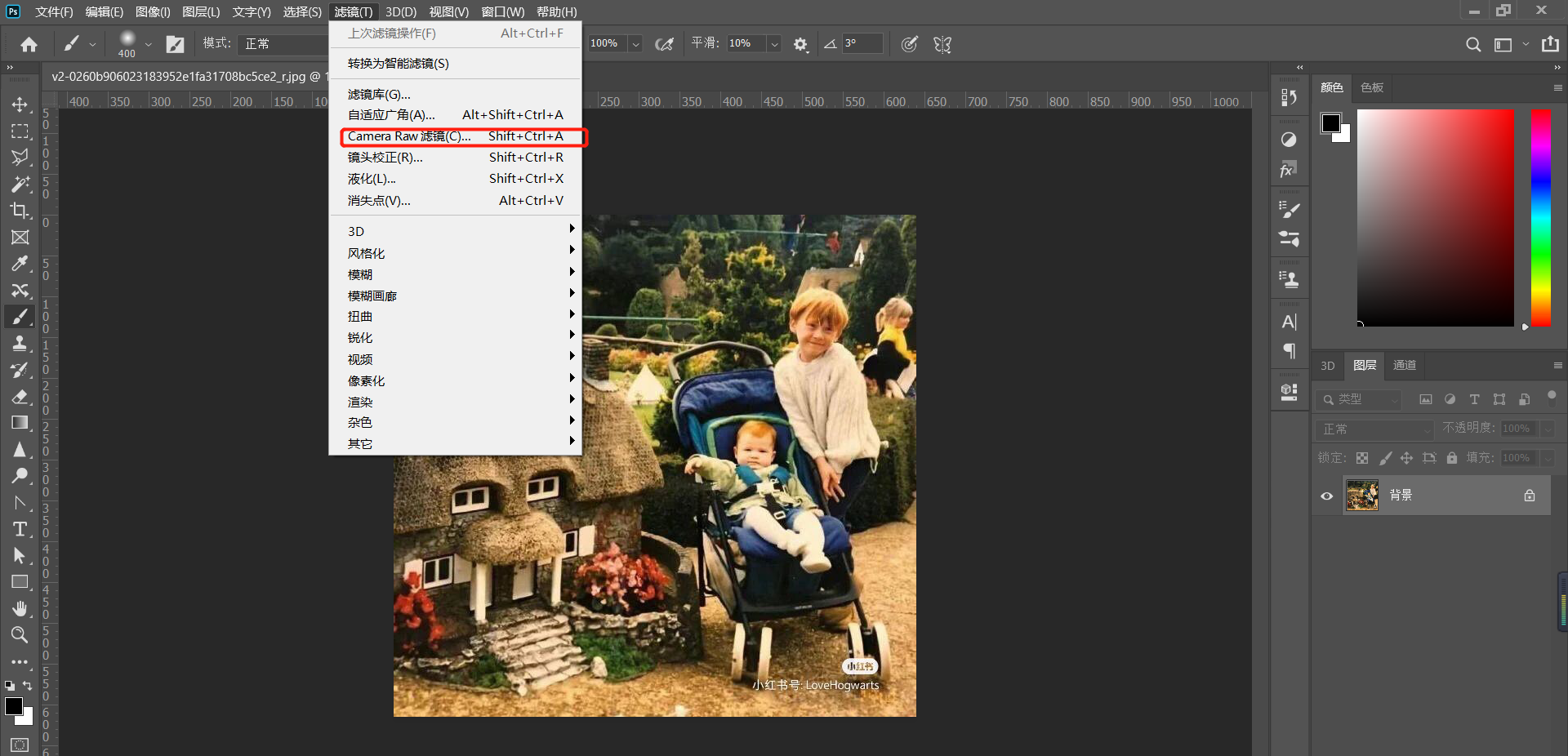The height and width of the screenshot is (756, 1568).
Task: Select the Path Selection tool
Action: [20, 556]
